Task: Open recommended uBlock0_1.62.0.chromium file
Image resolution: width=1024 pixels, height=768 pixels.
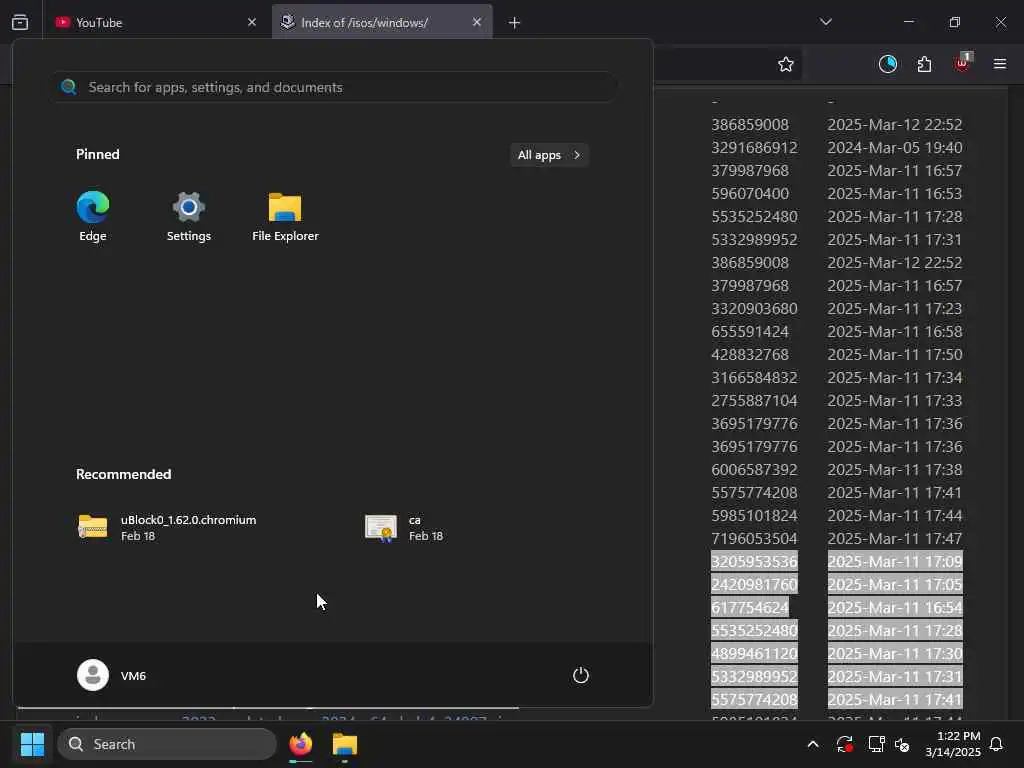Action: [x=167, y=527]
